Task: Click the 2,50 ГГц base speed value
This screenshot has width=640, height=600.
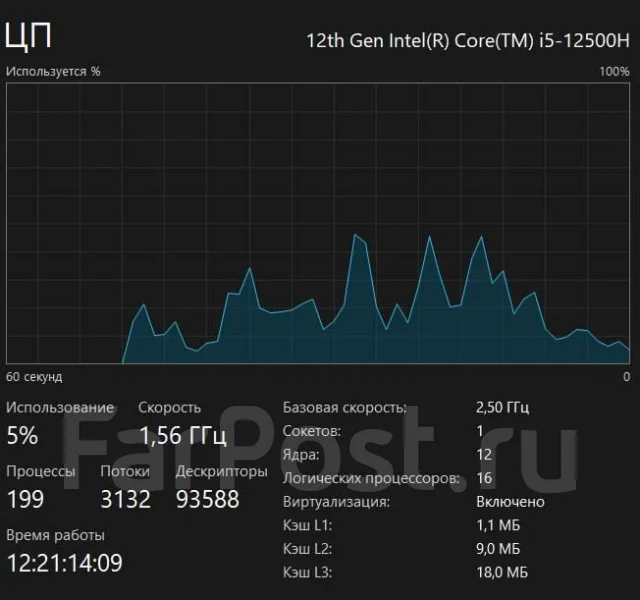Action: pos(502,407)
